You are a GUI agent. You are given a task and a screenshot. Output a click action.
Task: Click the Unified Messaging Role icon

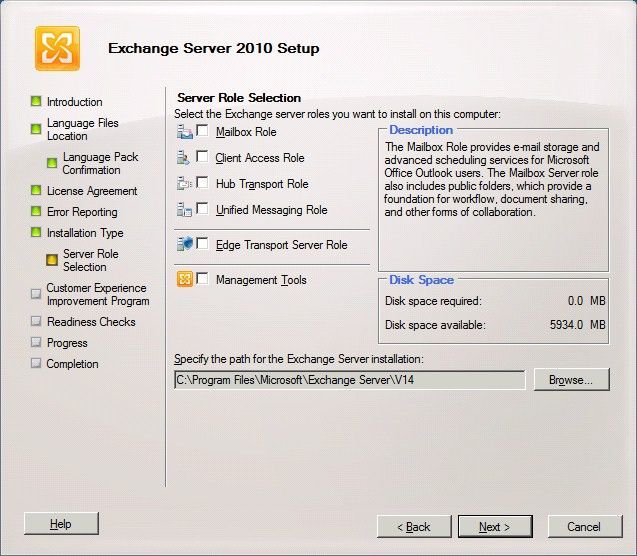pos(184,210)
